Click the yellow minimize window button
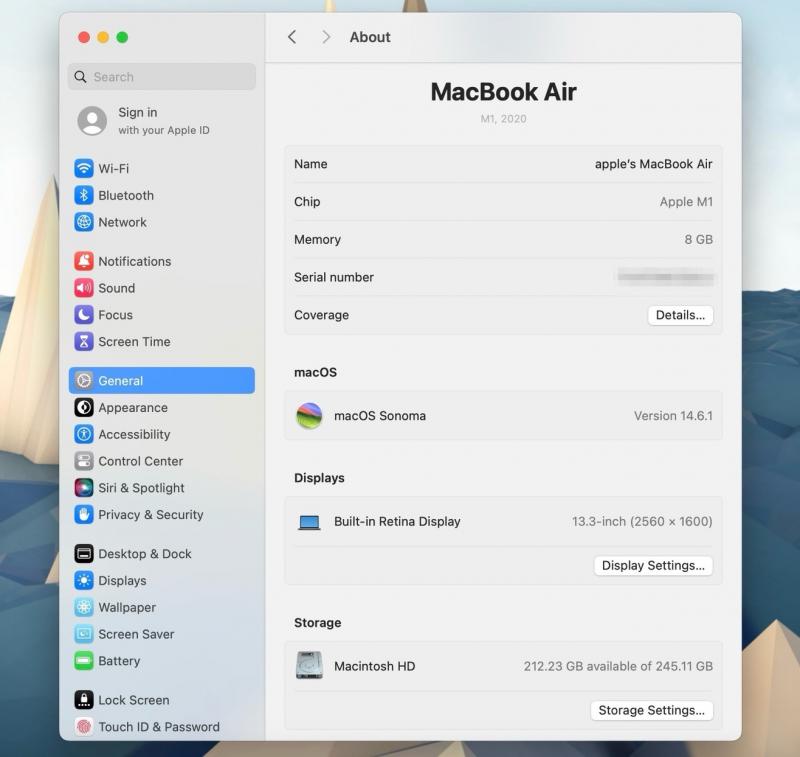This screenshot has width=800, height=757. pos(103,37)
